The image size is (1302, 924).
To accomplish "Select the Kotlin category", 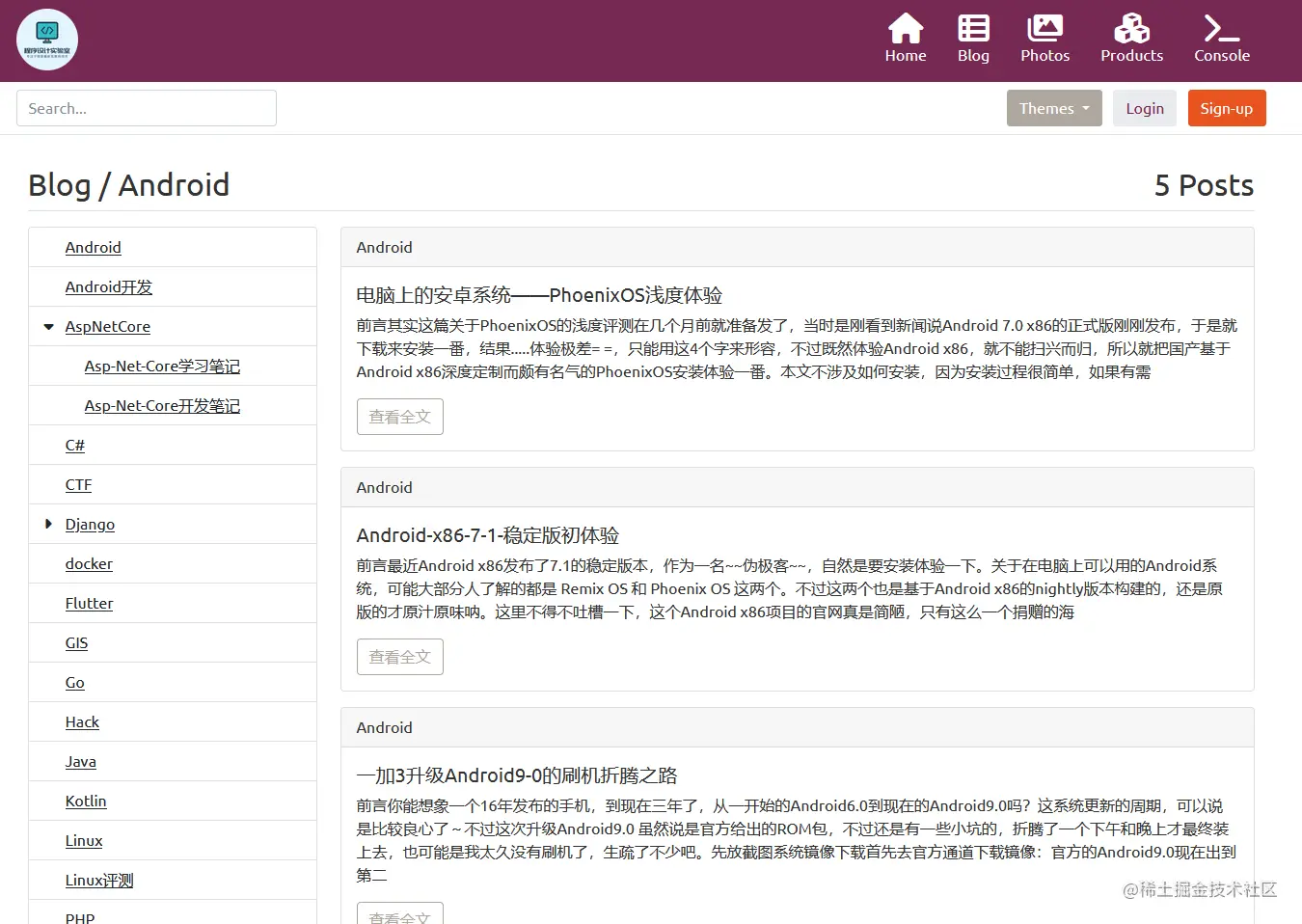I will tap(86, 801).
